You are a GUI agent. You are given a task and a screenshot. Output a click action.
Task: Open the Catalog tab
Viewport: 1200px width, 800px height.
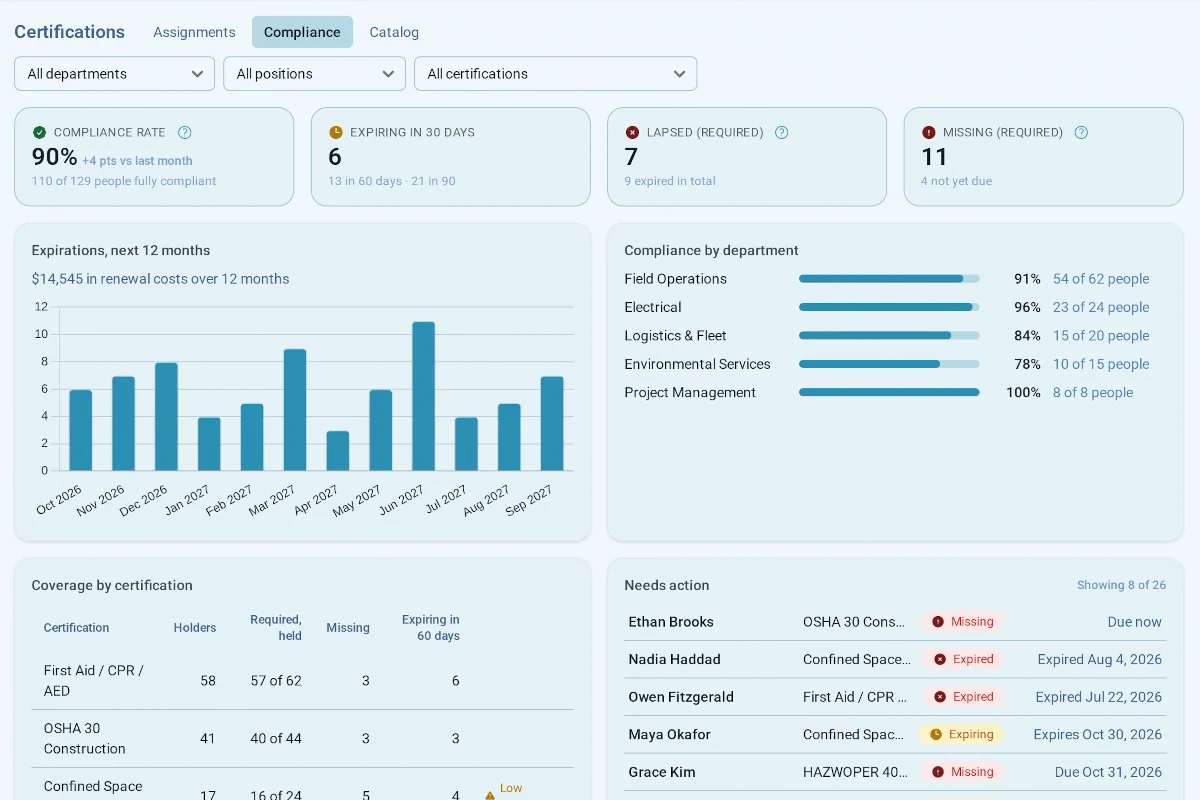coord(394,32)
